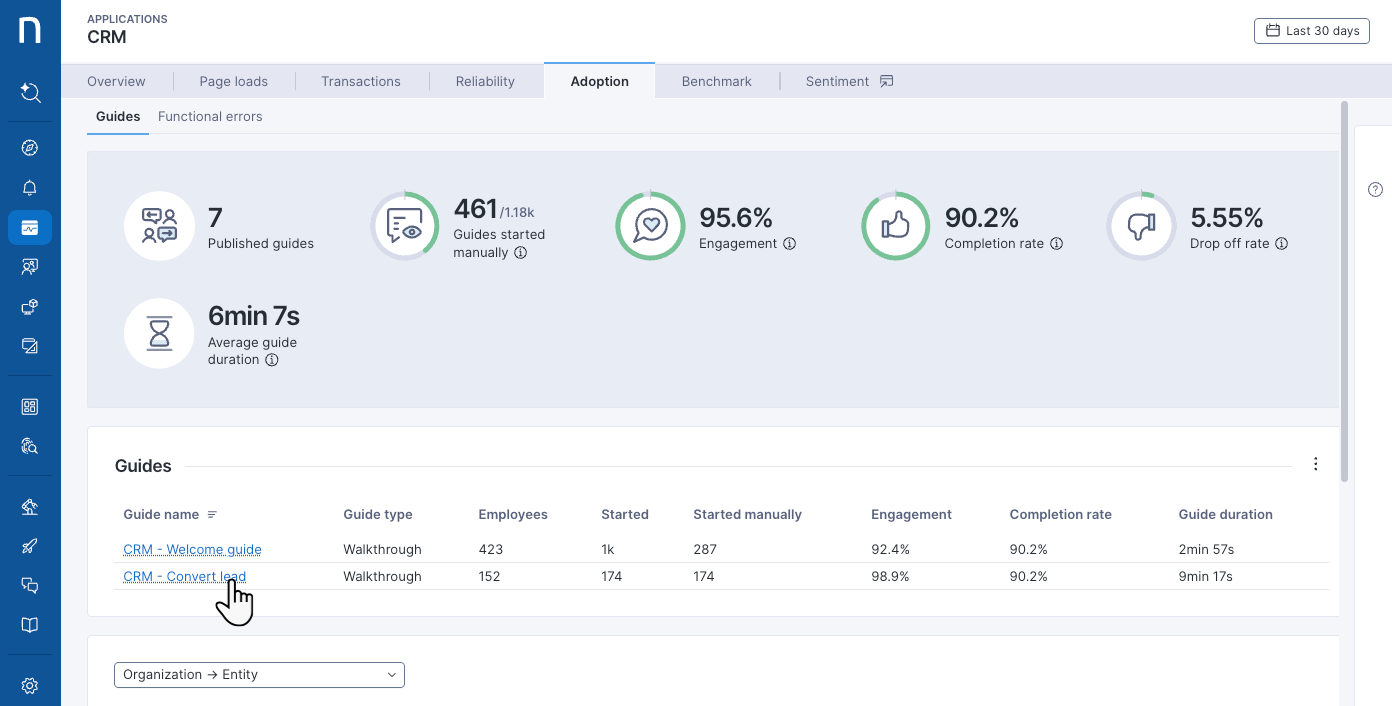Image resolution: width=1392 pixels, height=706 pixels.
Task: Show info for Completion rate metric
Action: click(x=1056, y=244)
